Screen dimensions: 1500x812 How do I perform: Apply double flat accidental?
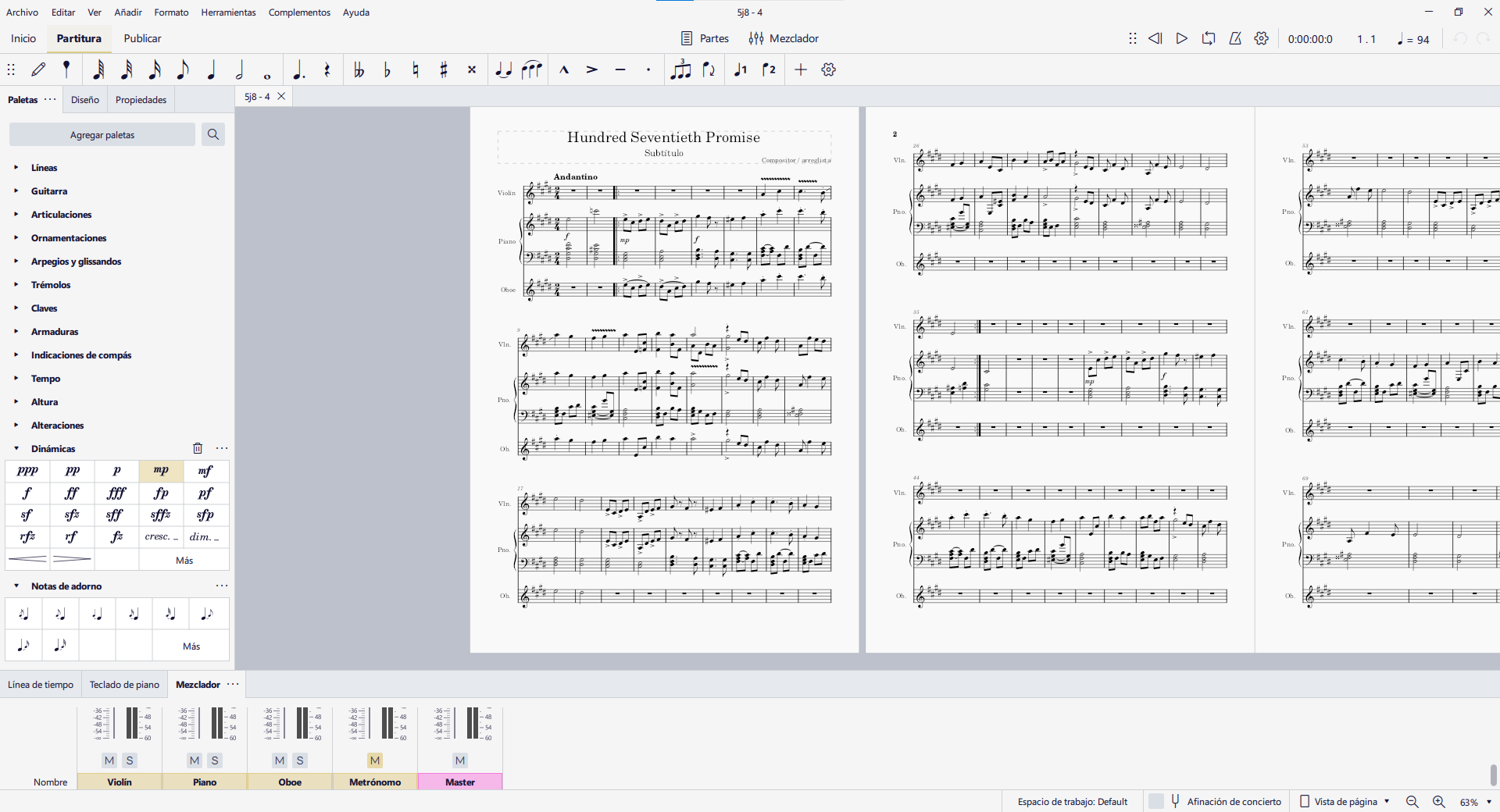click(x=359, y=69)
